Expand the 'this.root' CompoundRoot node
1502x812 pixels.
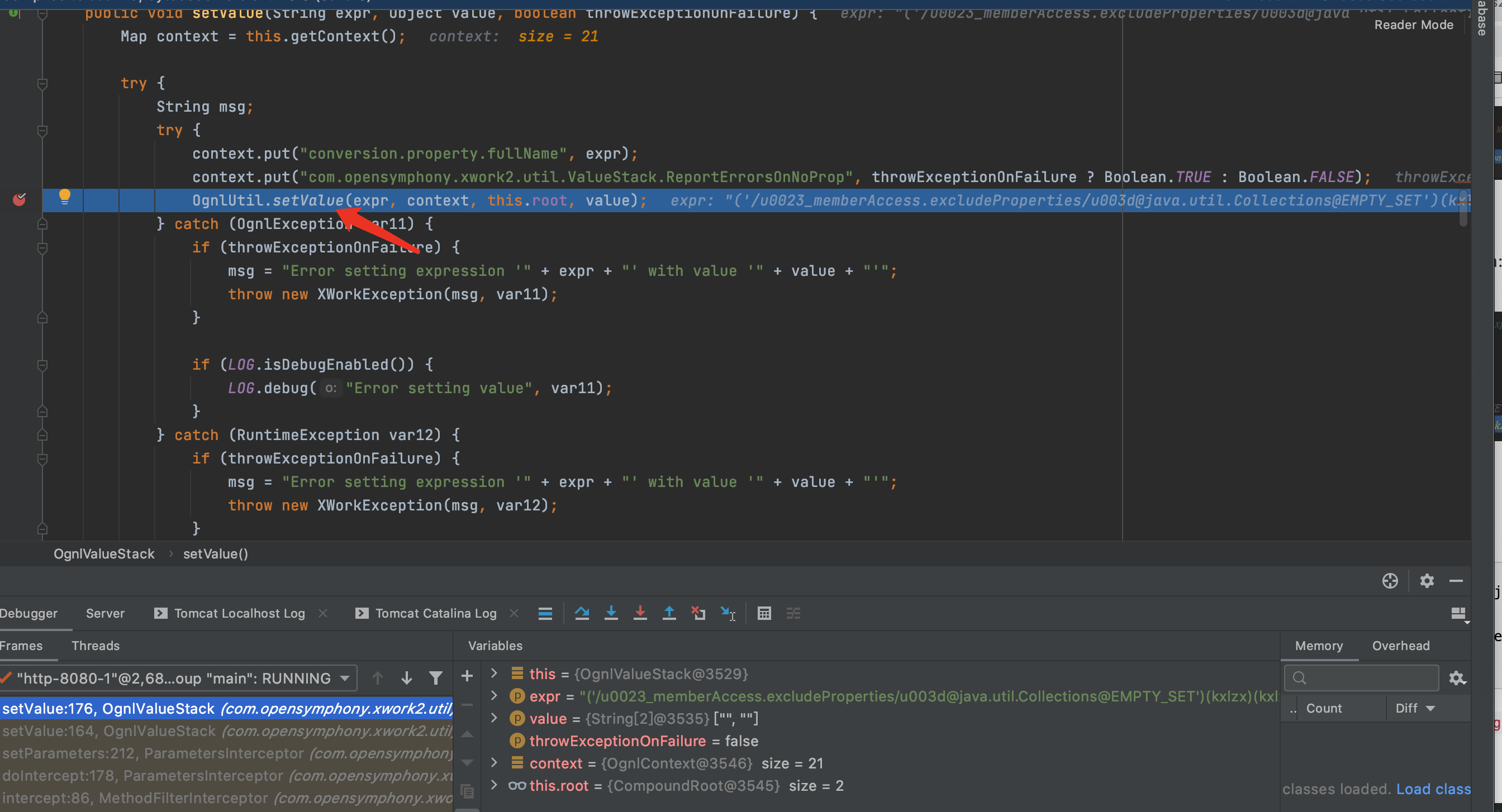click(x=495, y=785)
